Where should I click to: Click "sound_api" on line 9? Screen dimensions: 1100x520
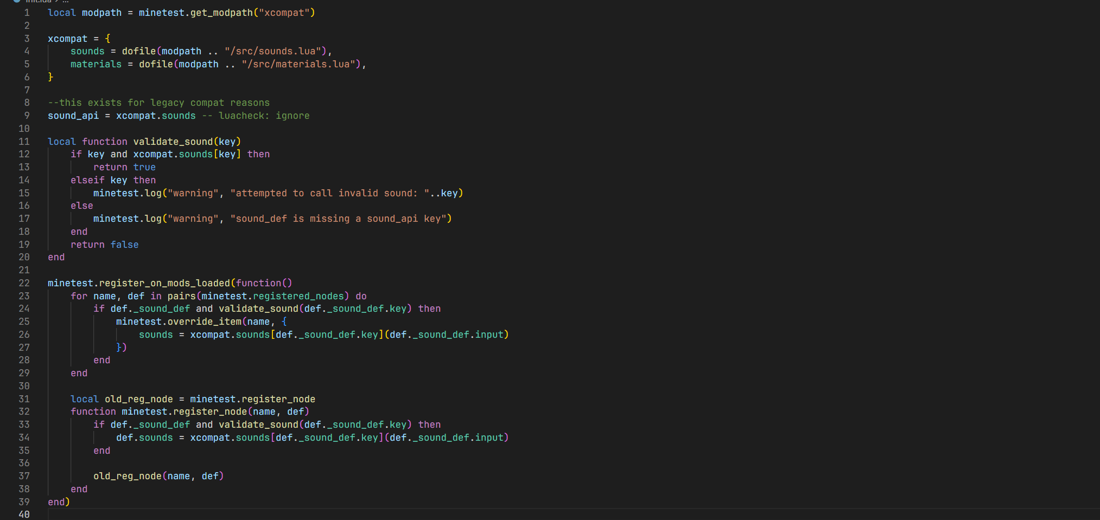pos(73,116)
